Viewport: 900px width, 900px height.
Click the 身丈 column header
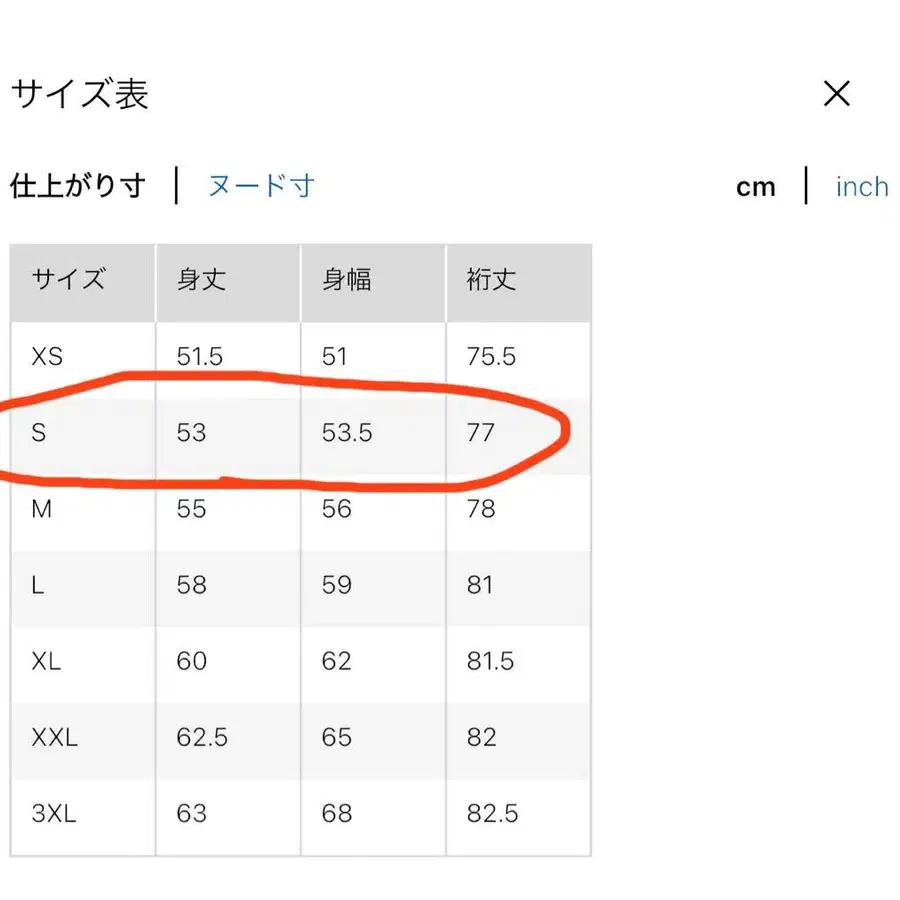coord(202,281)
